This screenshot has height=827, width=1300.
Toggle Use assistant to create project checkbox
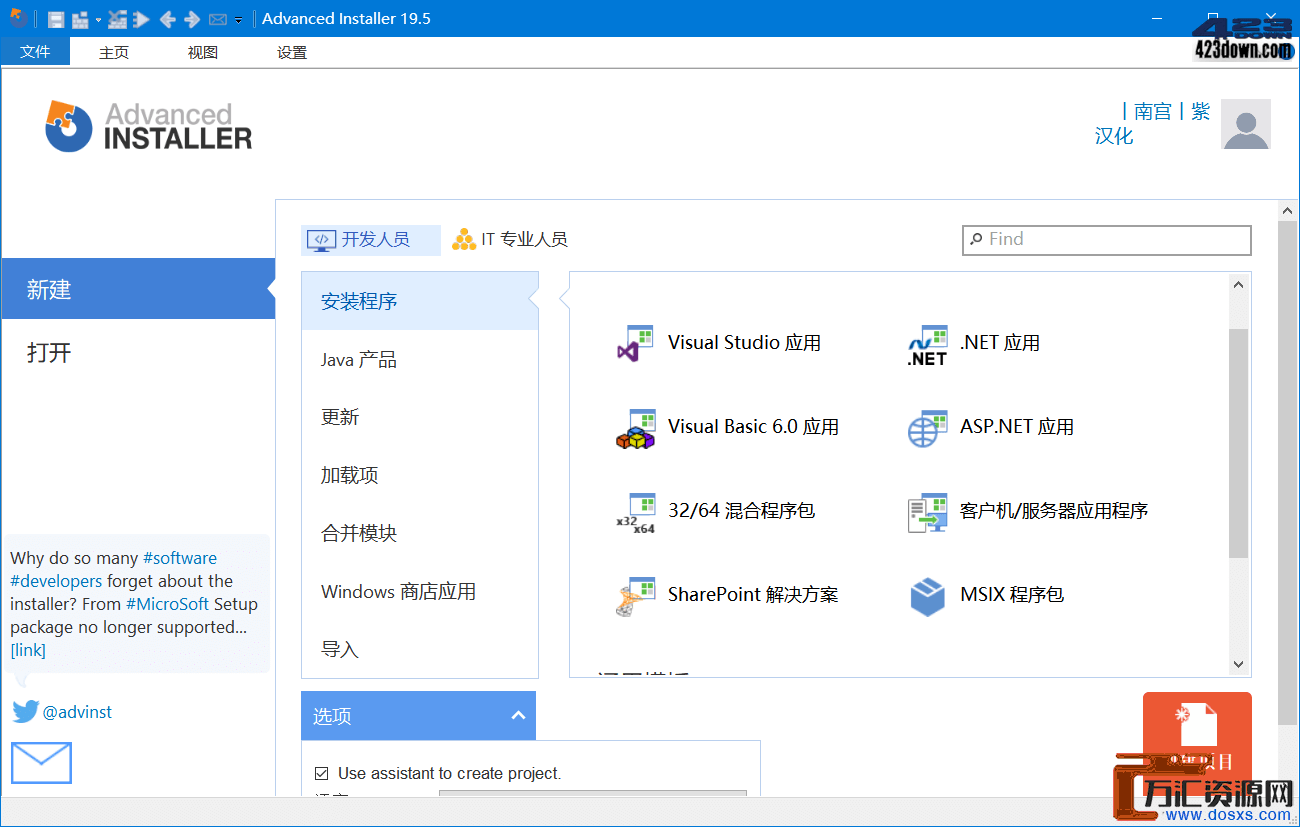tap(322, 773)
